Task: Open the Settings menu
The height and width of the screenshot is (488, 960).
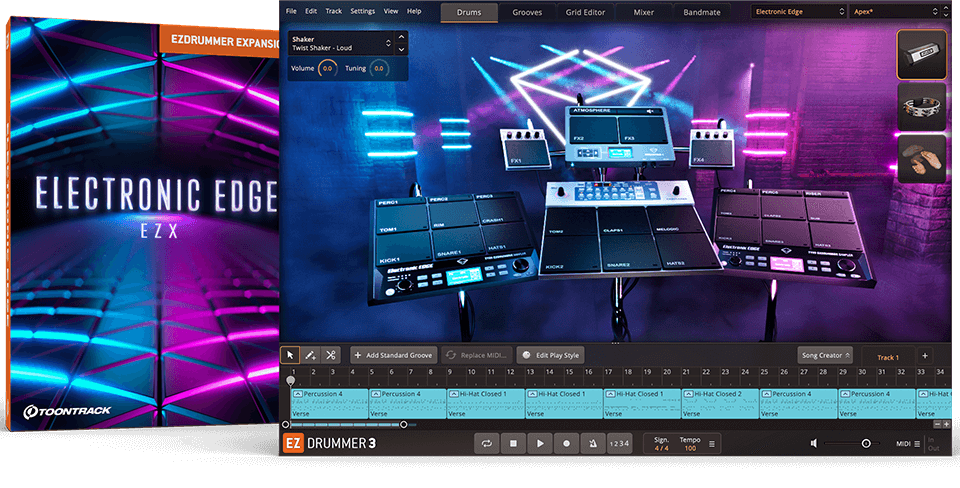Action: tap(363, 11)
